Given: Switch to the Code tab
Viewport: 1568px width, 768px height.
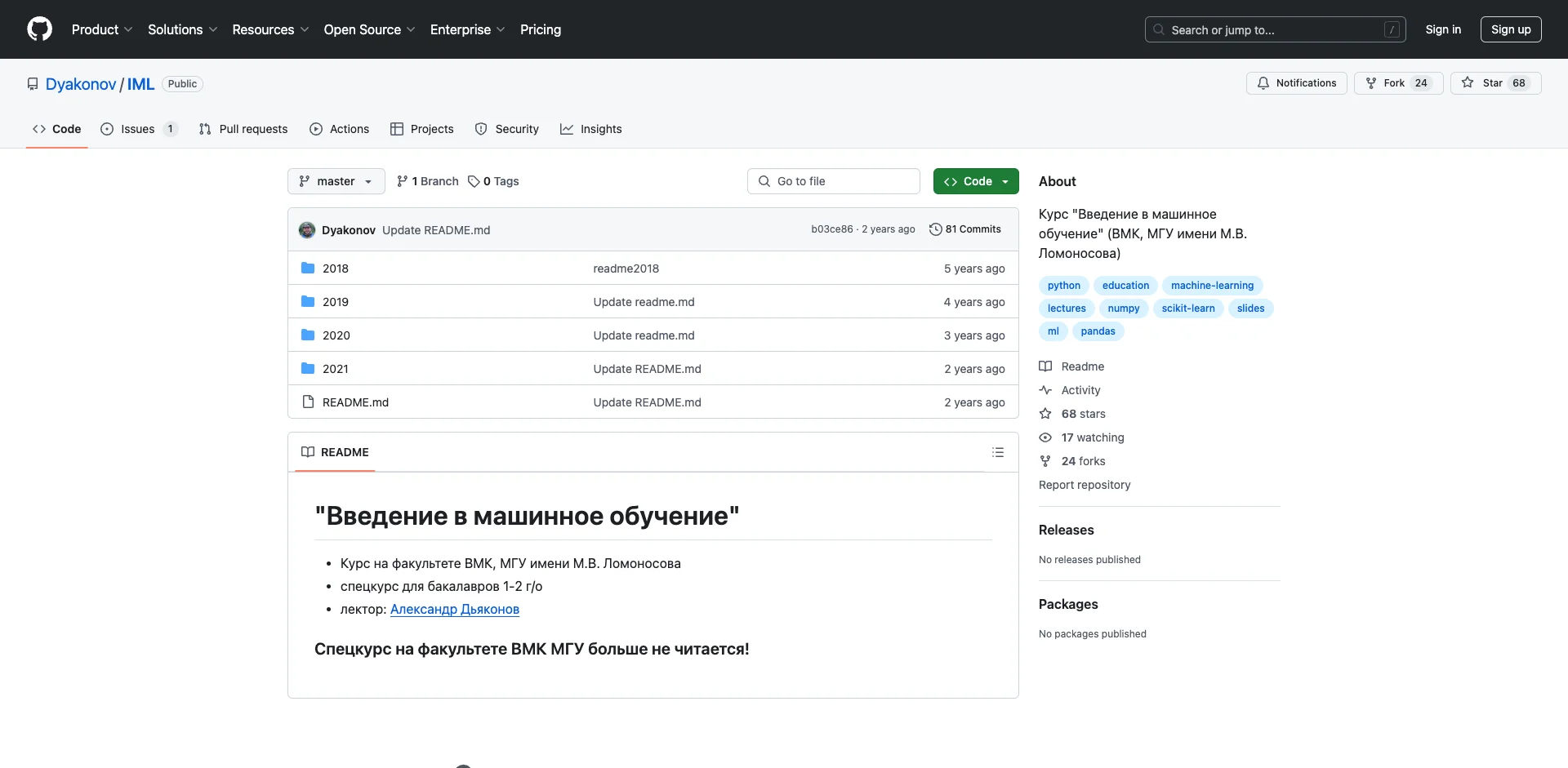Looking at the screenshot, I should click(57, 129).
